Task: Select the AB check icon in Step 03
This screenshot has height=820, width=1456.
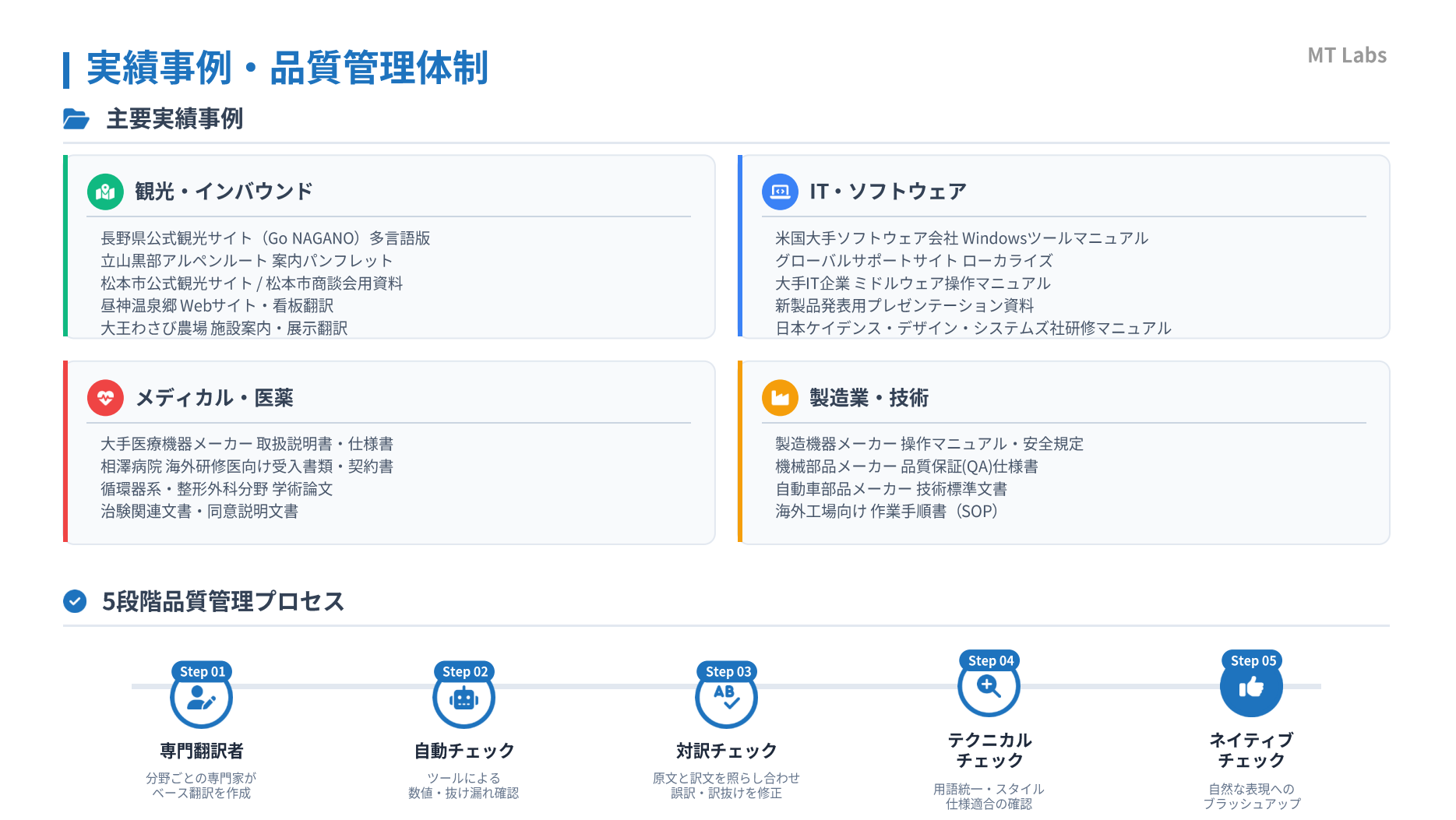Action: [x=726, y=697]
